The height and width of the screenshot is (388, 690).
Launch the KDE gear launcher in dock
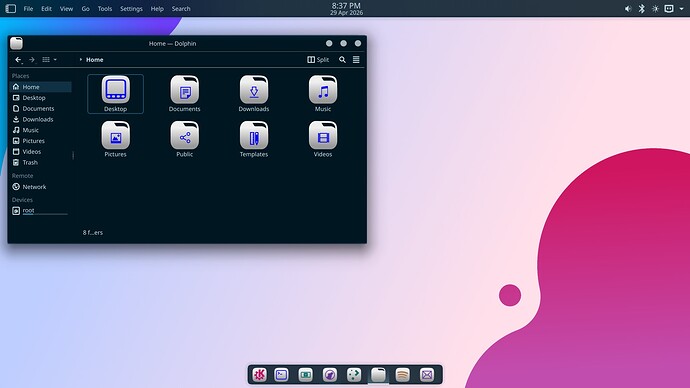(x=259, y=375)
